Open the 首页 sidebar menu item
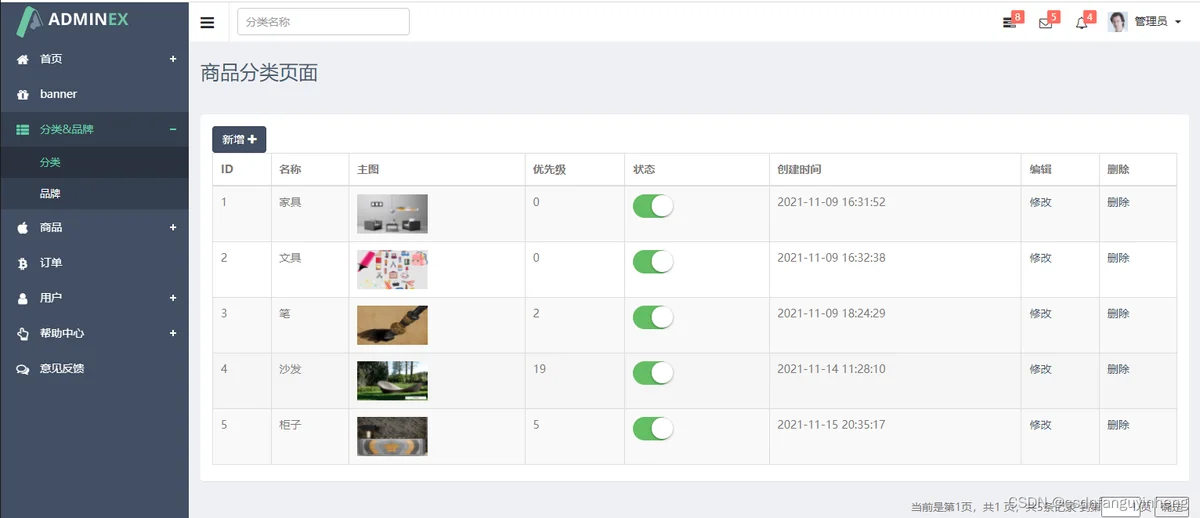 (94, 59)
